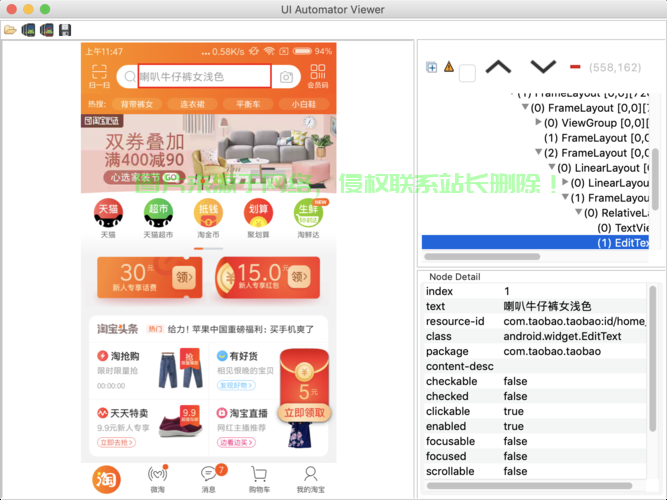Click the horizontal scrollbar under the hierarchy tree
The height and width of the screenshot is (500, 667).
(x=482, y=257)
